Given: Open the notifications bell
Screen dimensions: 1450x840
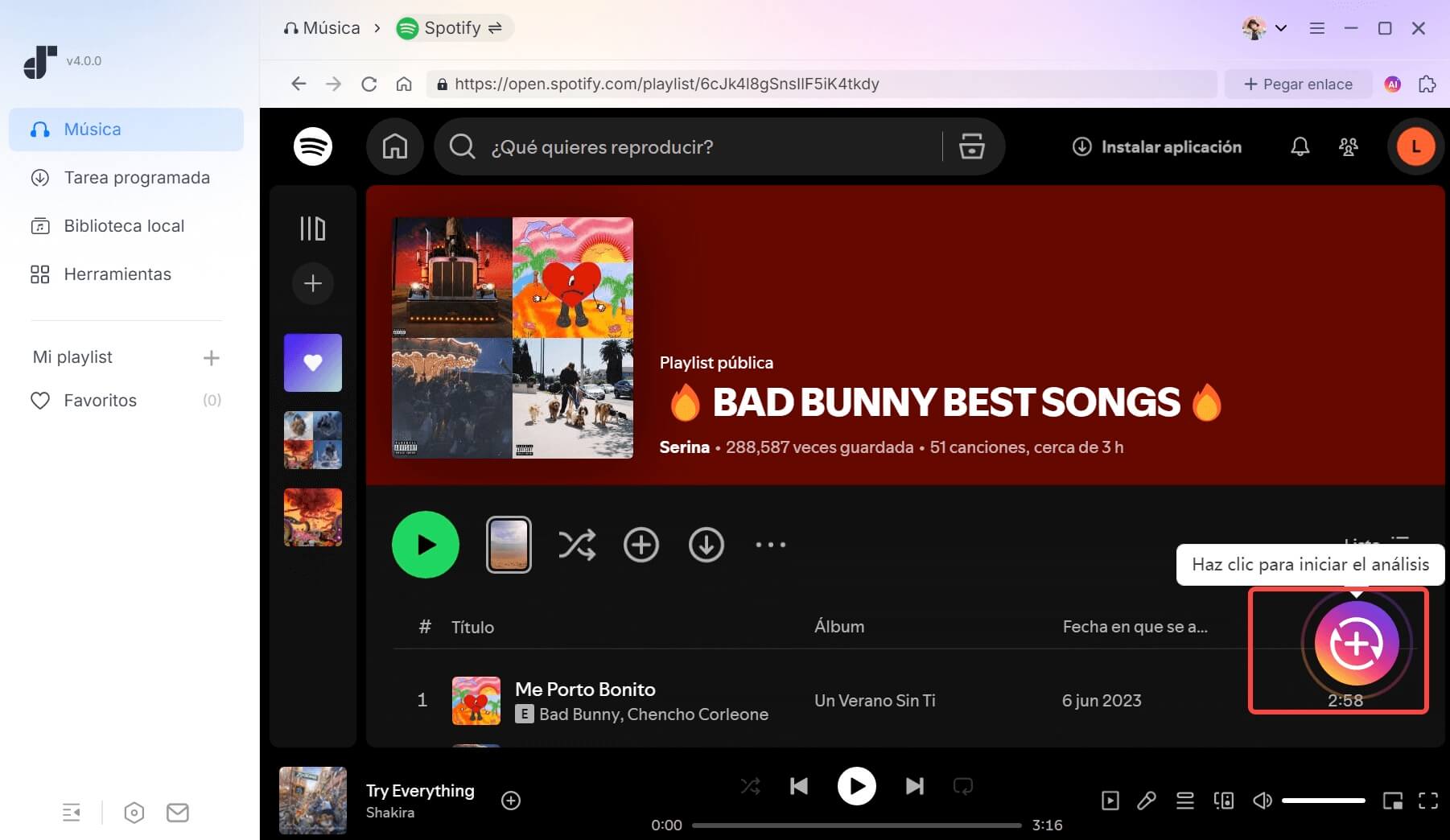Looking at the screenshot, I should point(1300,146).
